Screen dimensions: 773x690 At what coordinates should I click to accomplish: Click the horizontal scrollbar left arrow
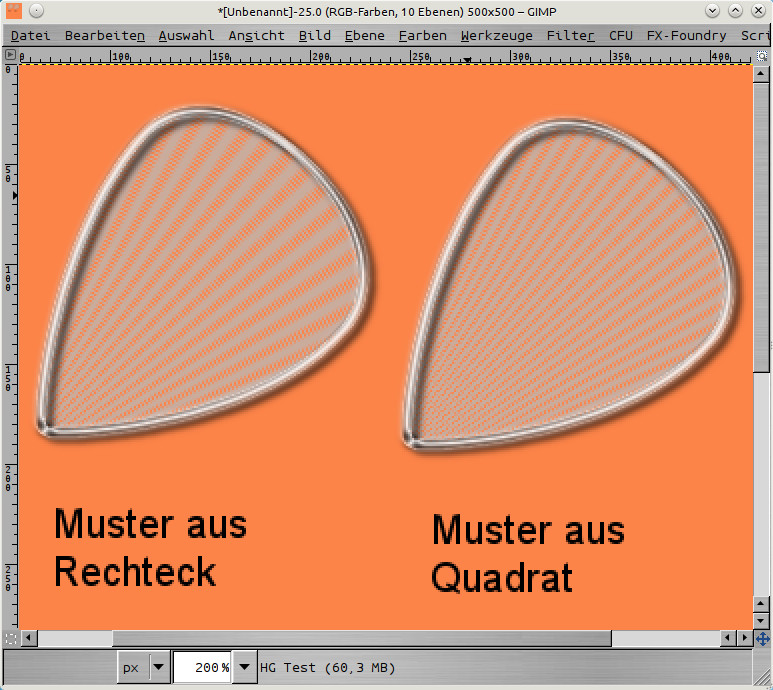pyautogui.click(x=29, y=638)
